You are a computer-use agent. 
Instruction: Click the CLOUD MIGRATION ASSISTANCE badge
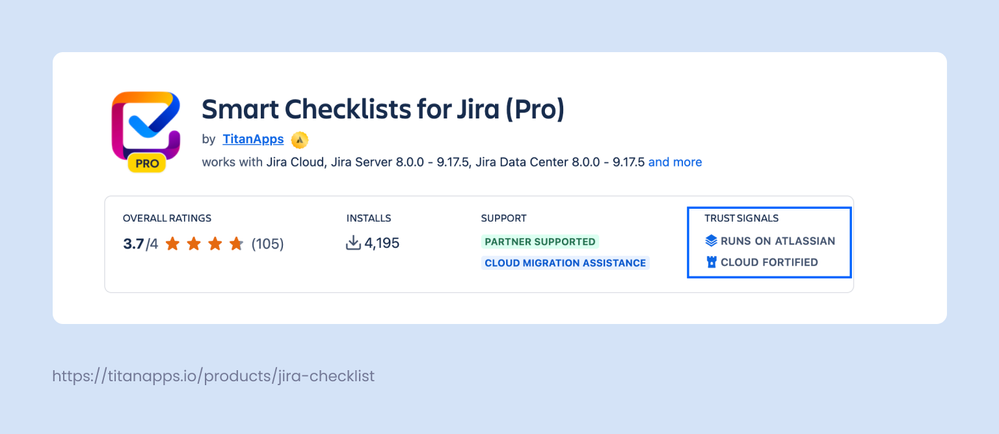point(565,263)
